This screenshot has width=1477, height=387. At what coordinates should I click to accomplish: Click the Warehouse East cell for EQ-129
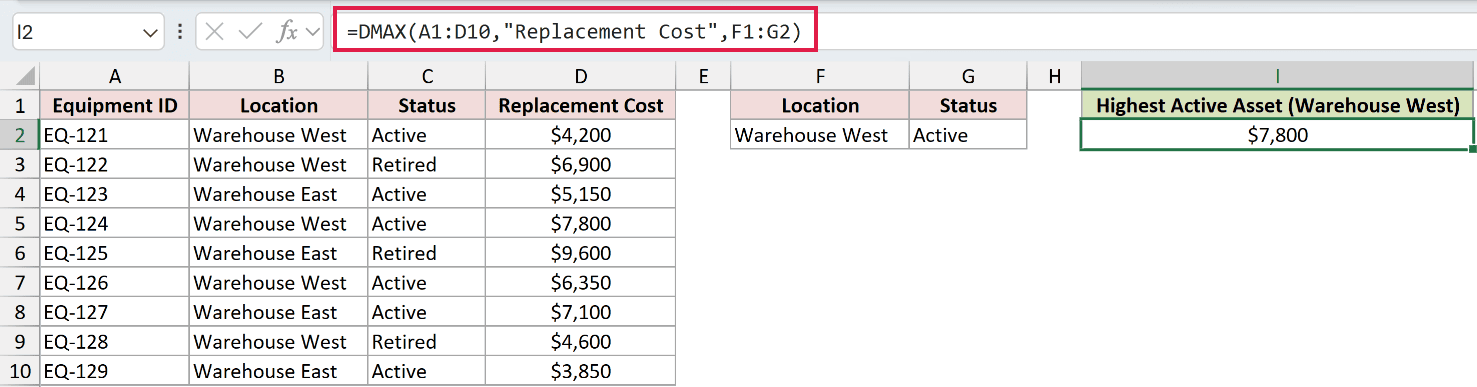[x=279, y=371]
